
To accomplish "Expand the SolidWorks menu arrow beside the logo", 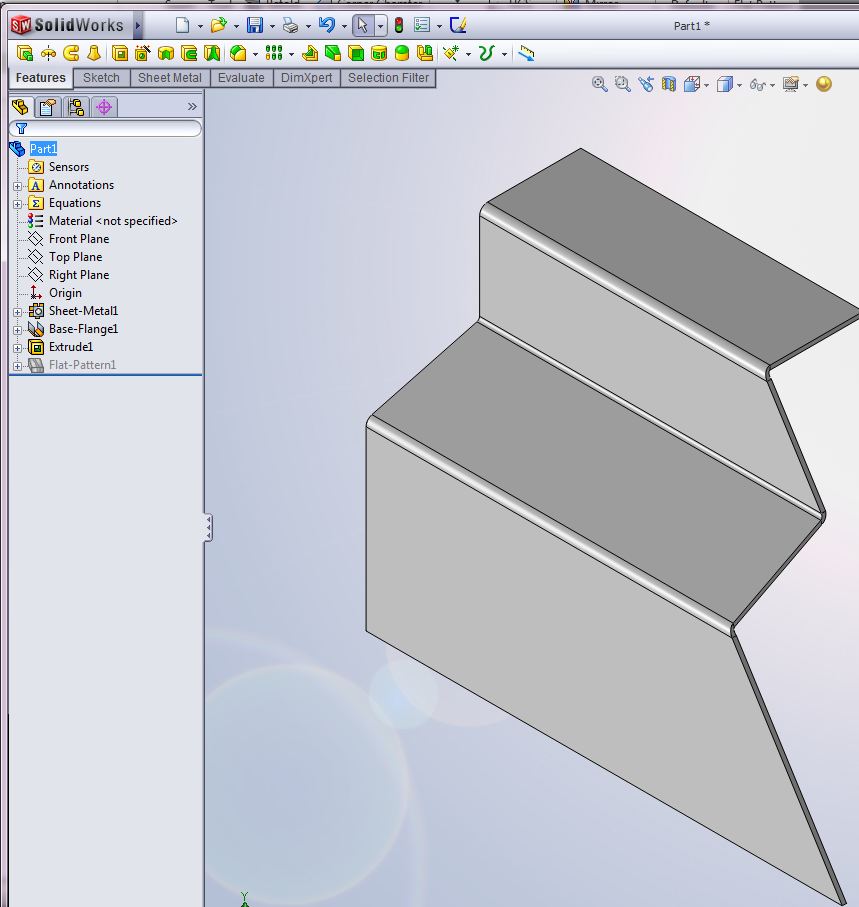I will (138, 25).
